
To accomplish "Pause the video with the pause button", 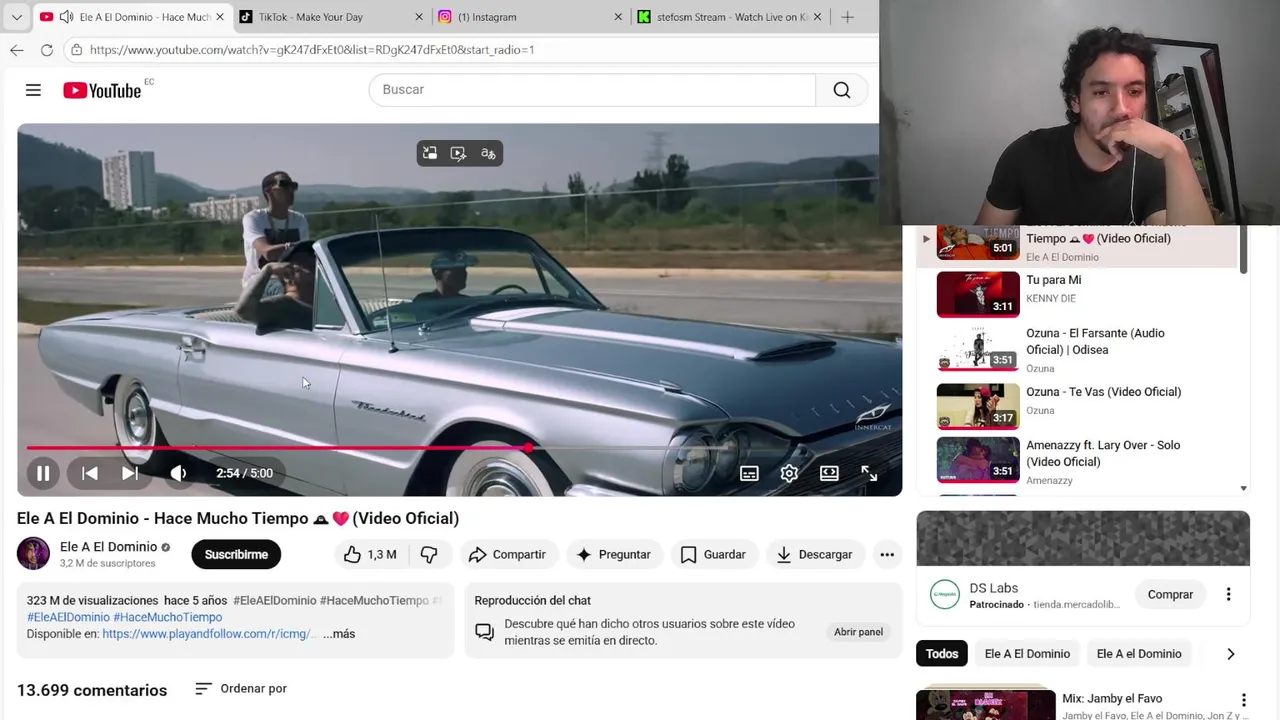I will pos(43,473).
